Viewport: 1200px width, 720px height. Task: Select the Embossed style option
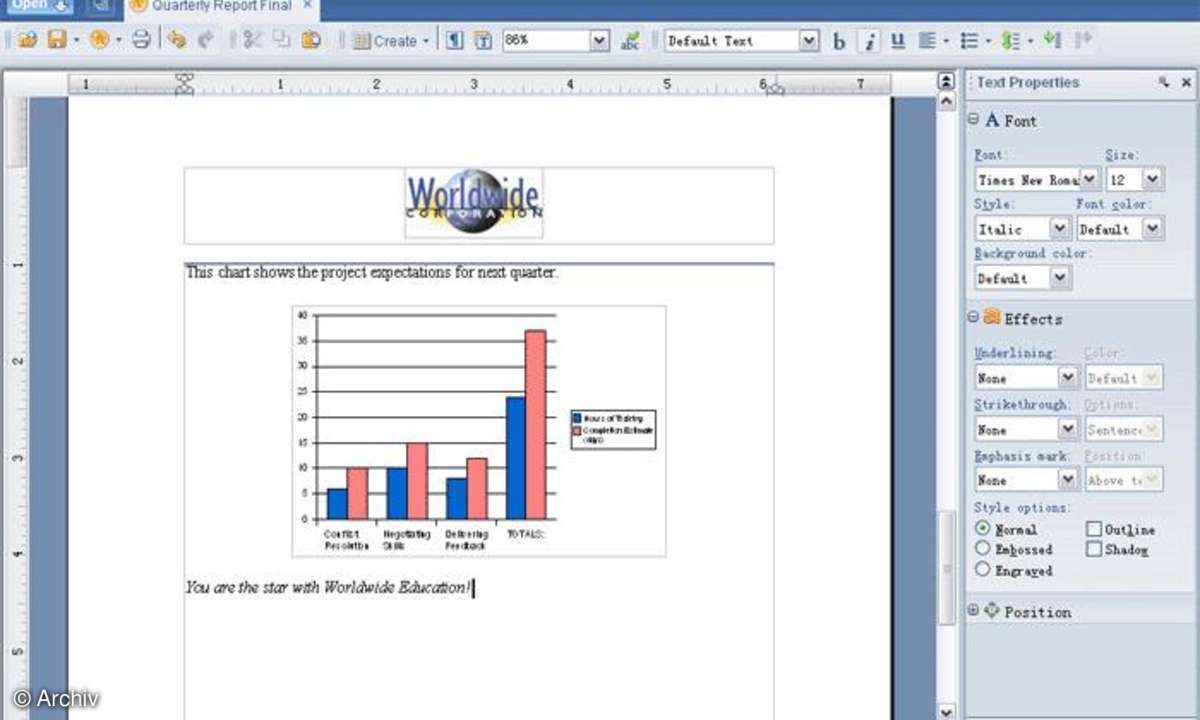(x=982, y=549)
